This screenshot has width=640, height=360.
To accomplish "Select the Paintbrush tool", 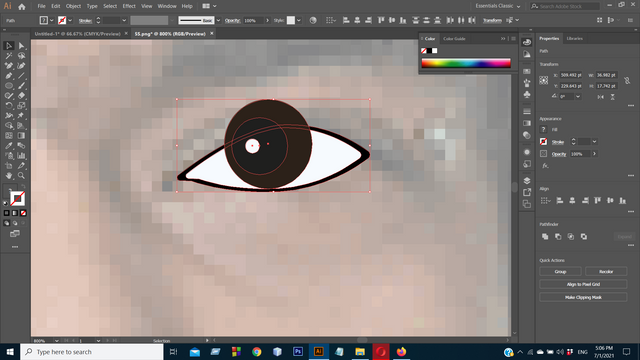I will pos(21,86).
